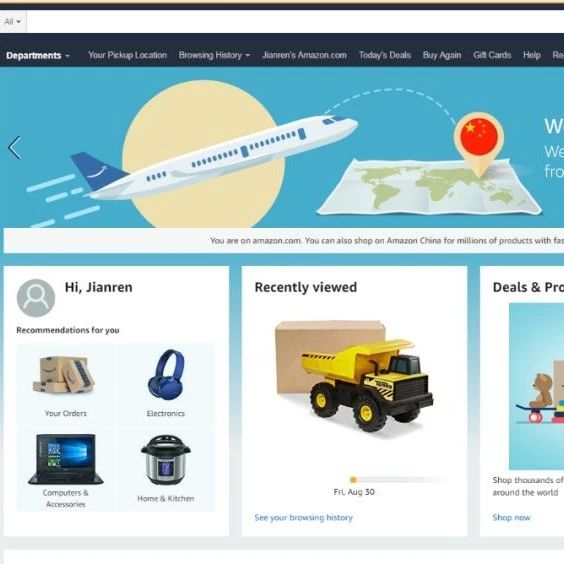Screen dimensions: 564x564
Task: Click the Deals & Promotions illustration
Action: point(536,386)
